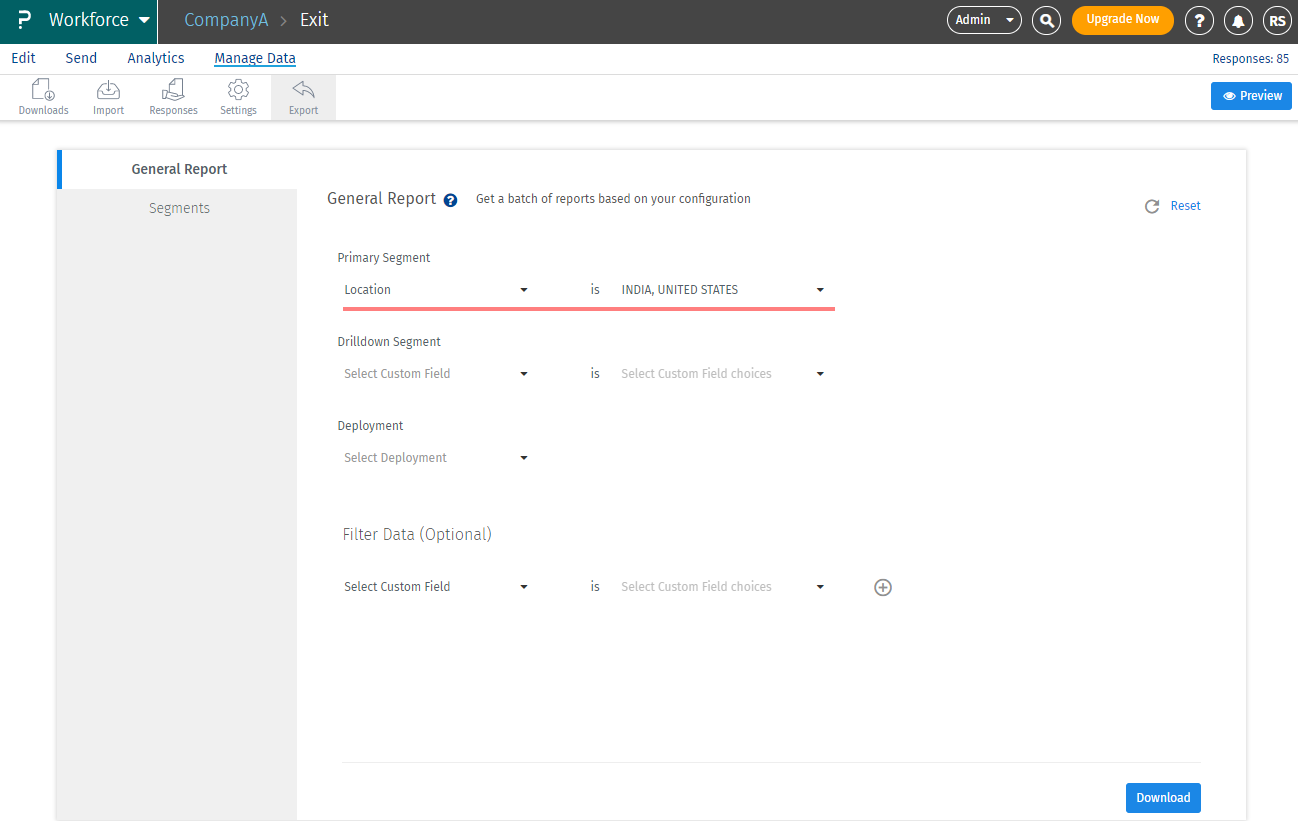This screenshot has width=1298, height=821.
Task: Open the search magnifier in the top bar
Action: click(1046, 20)
